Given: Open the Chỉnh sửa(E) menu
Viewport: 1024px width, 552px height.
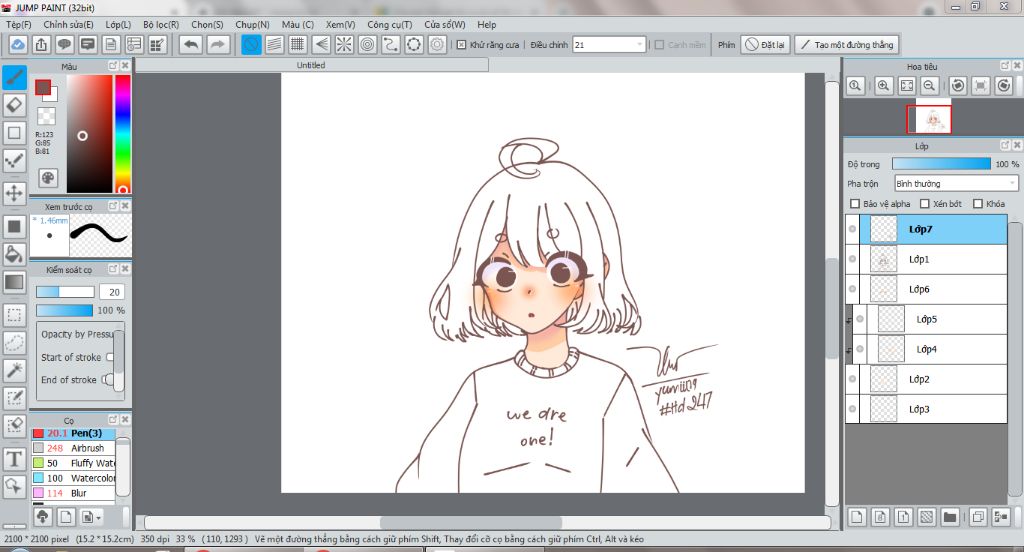Looking at the screenshot, I should tap(69, 24).
